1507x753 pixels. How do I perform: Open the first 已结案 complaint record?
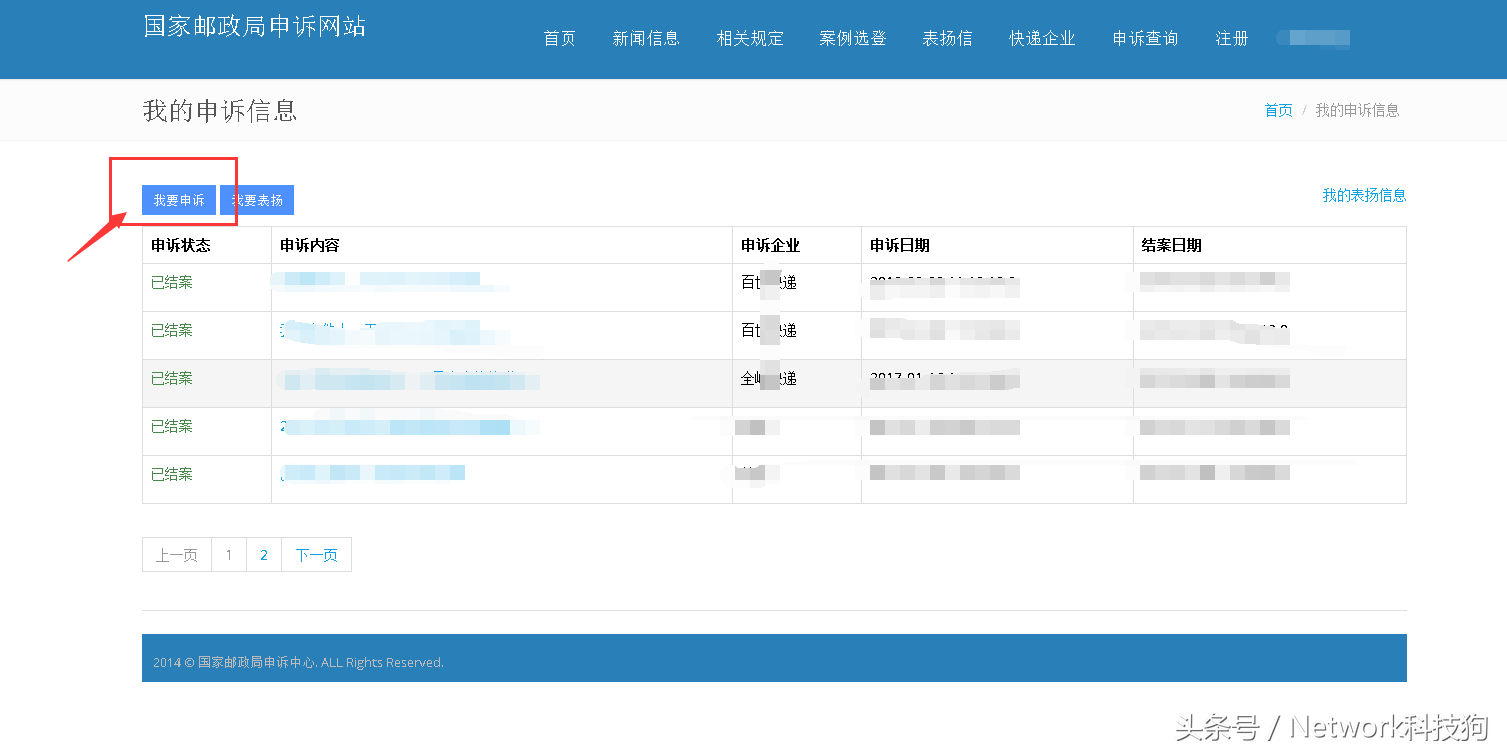[x=171, y=282]
